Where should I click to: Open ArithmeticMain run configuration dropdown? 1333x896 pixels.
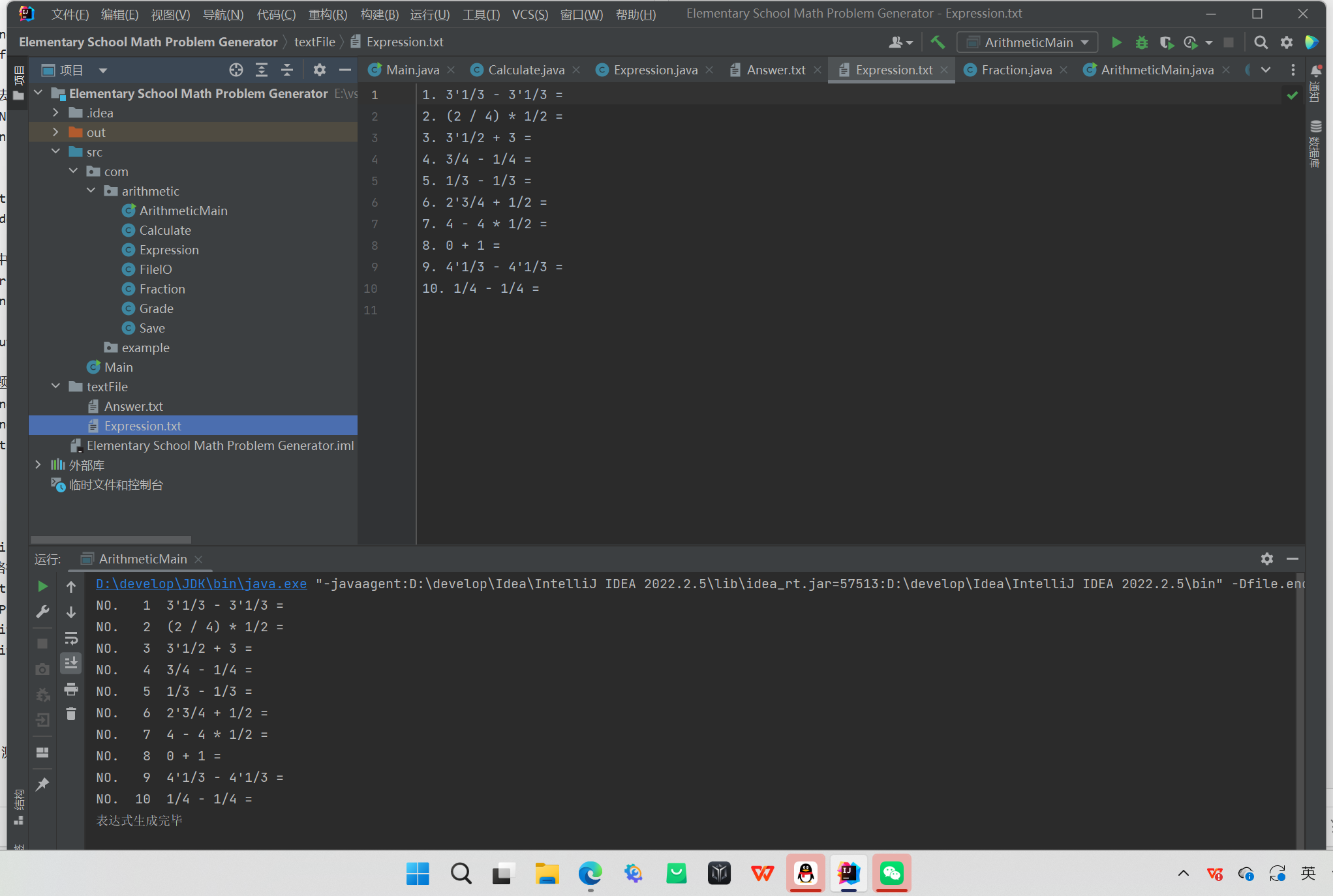pyautogui.click(x=1028, y=42)
